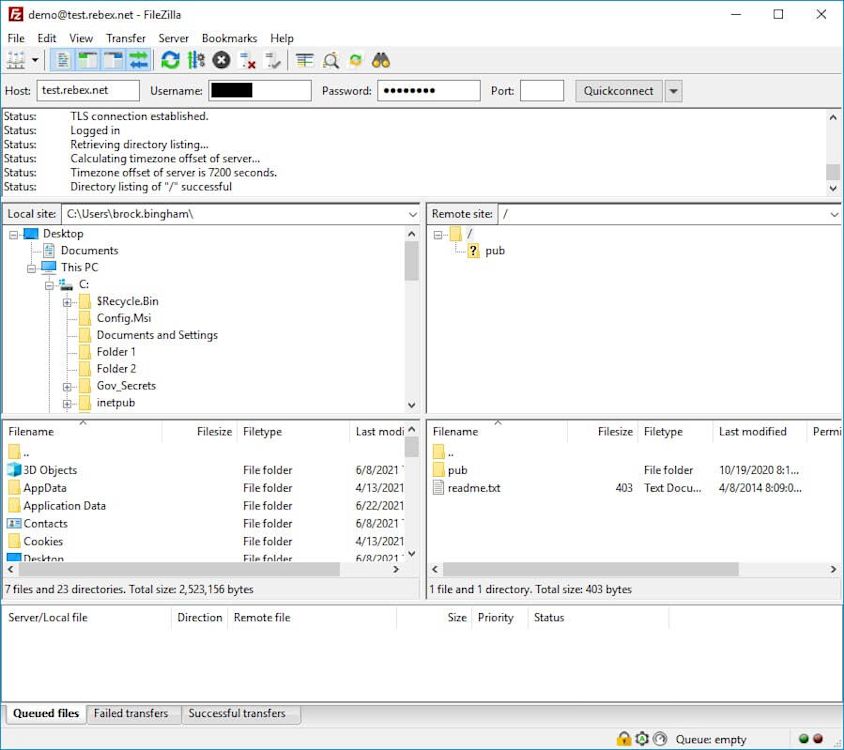Screen dimensions: 844x750
Task: Select Cookies in local file list
Action: [x=43, y=541]
